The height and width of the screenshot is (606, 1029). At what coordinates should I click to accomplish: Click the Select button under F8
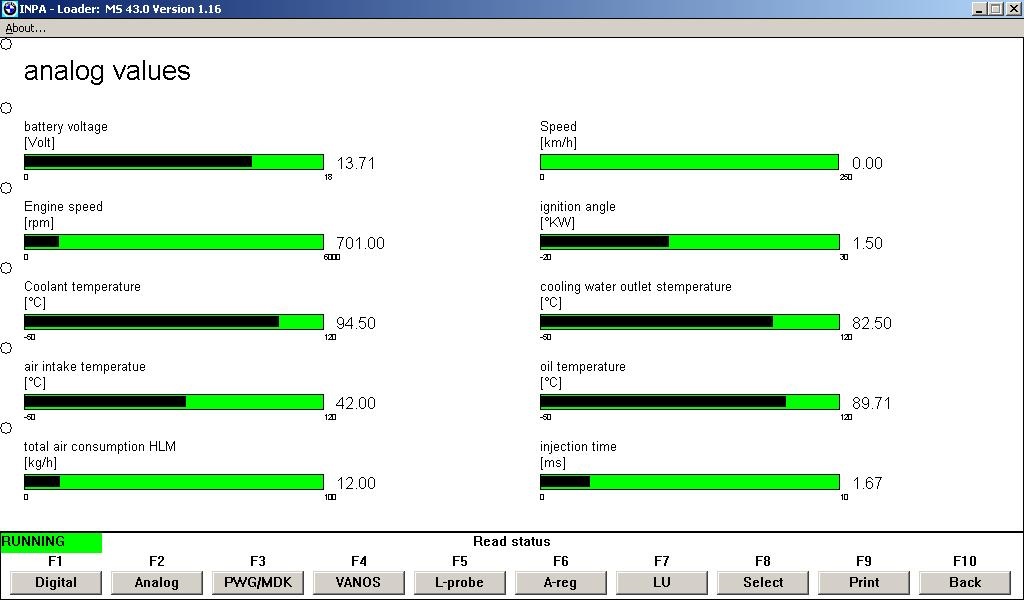point(763,582)
